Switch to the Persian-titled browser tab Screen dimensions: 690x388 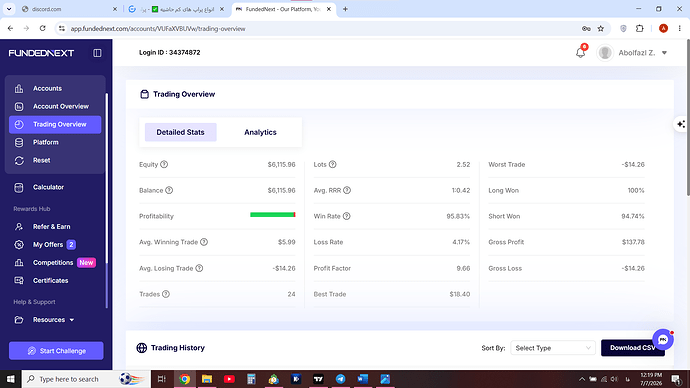(x=176, y=9)
